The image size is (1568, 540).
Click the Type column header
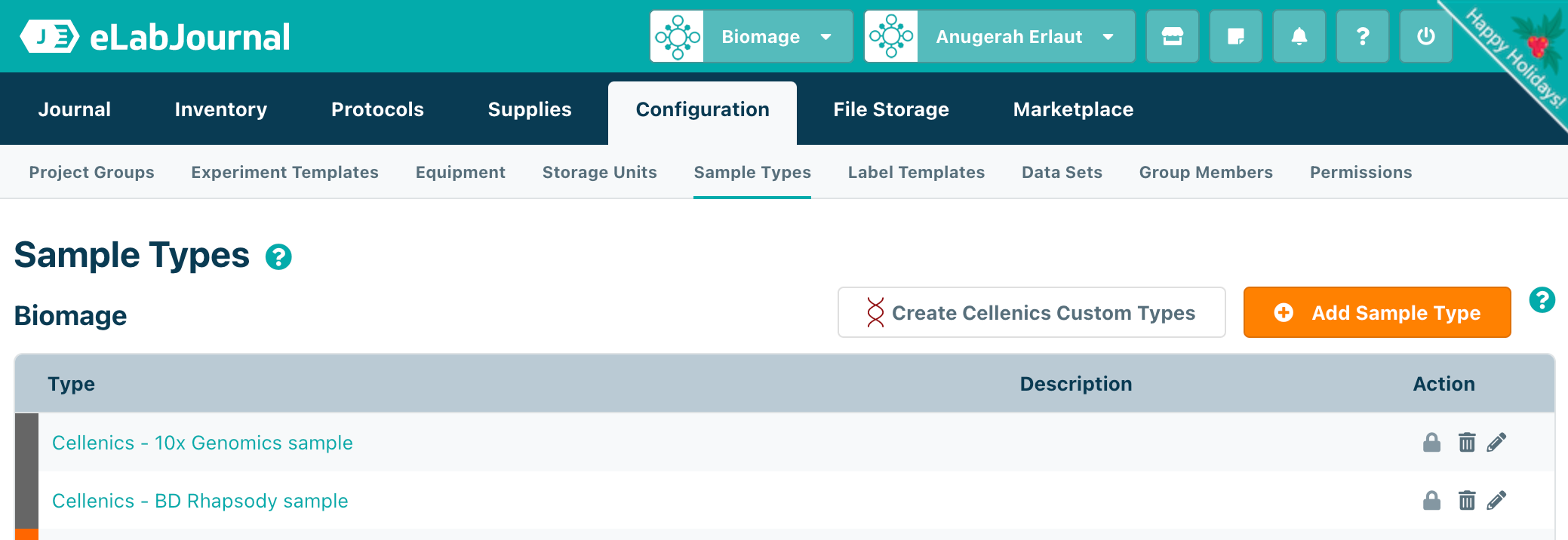71,384
